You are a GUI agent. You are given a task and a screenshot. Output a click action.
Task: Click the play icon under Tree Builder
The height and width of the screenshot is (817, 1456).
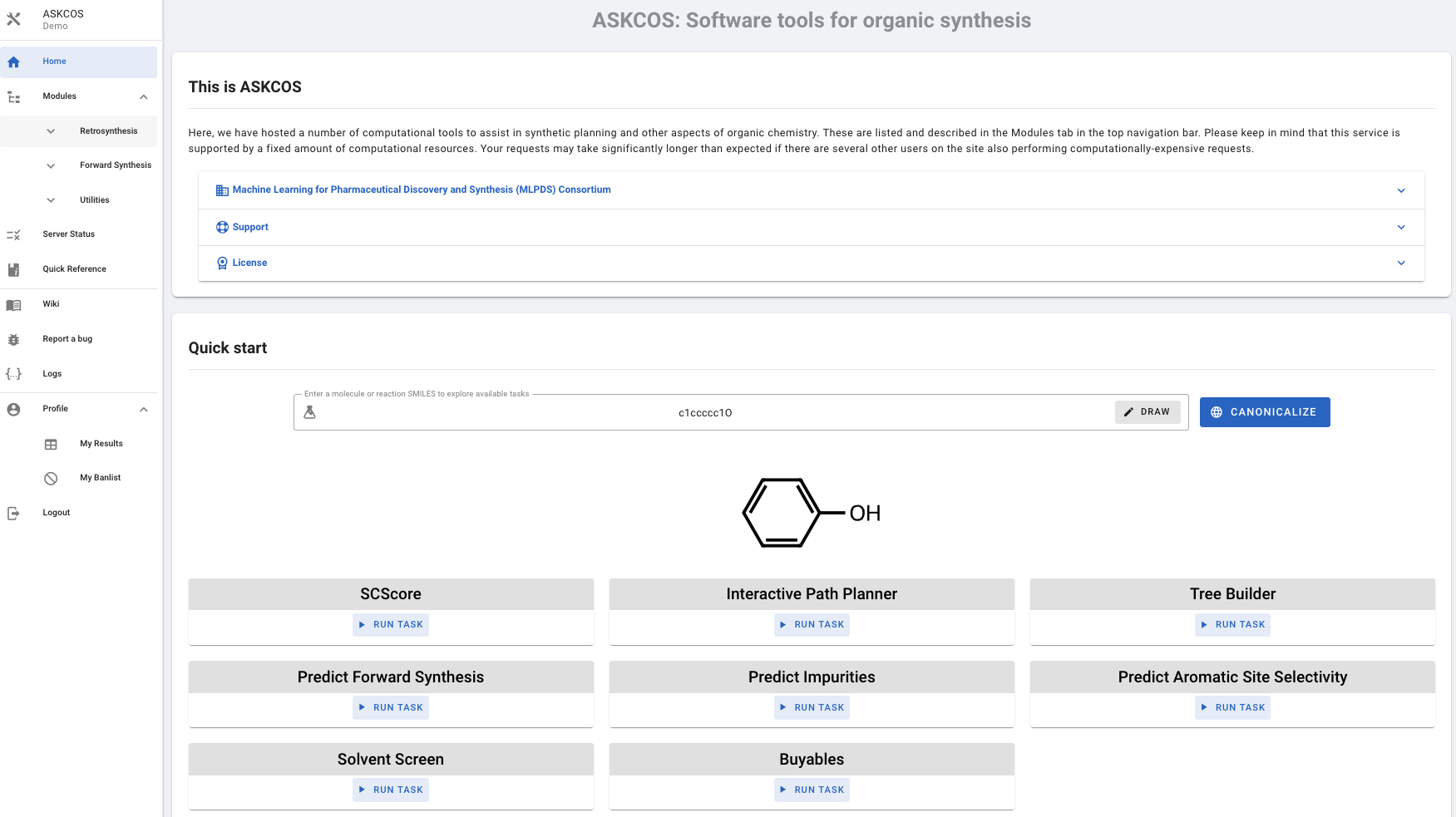coord(1204,625)
